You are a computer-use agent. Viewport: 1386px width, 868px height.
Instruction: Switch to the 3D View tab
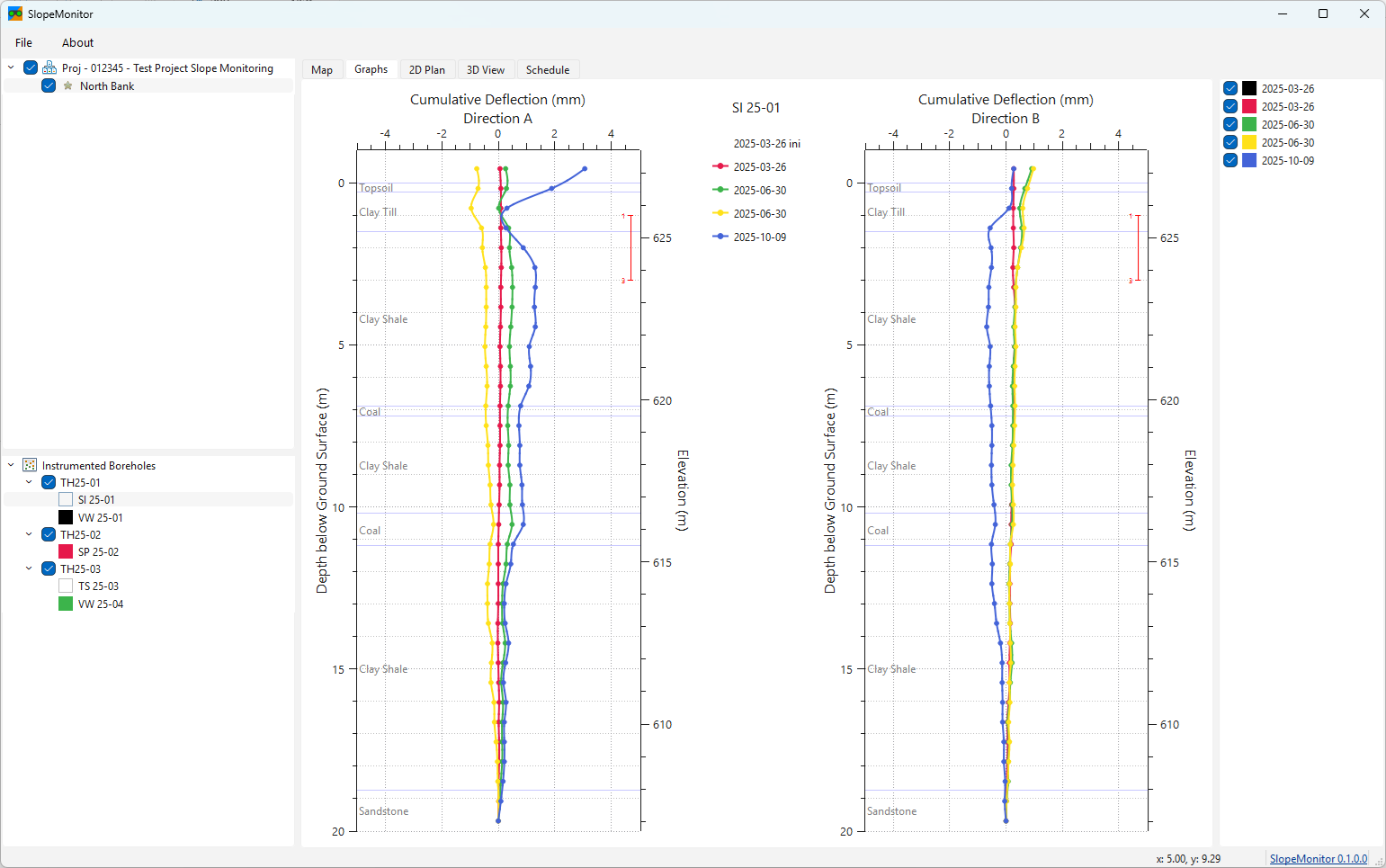(x=485, y=70)
